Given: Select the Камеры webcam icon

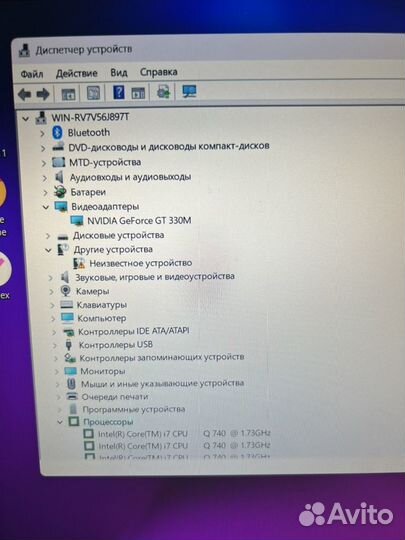Looking at the screenshot, I should [65, 291].
